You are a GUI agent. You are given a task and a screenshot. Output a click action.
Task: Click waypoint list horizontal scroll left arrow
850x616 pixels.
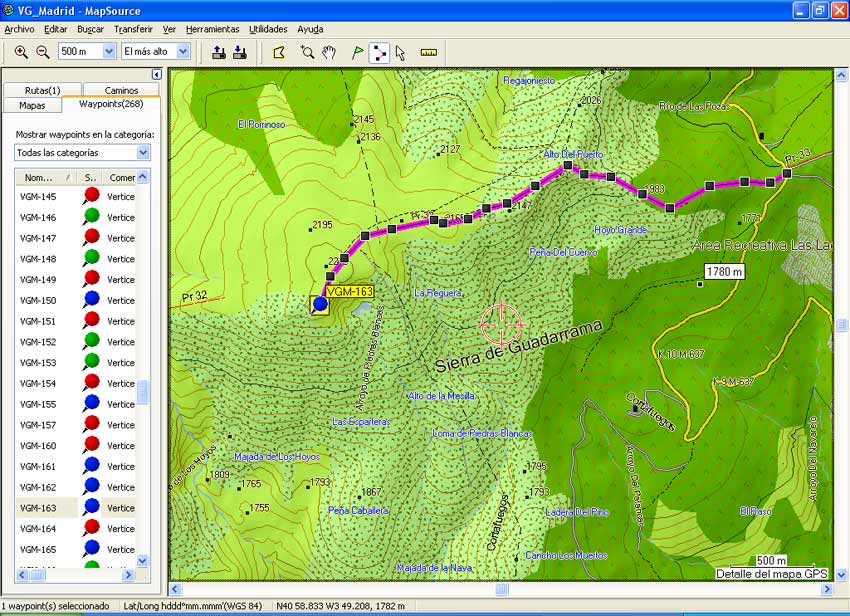22,574
